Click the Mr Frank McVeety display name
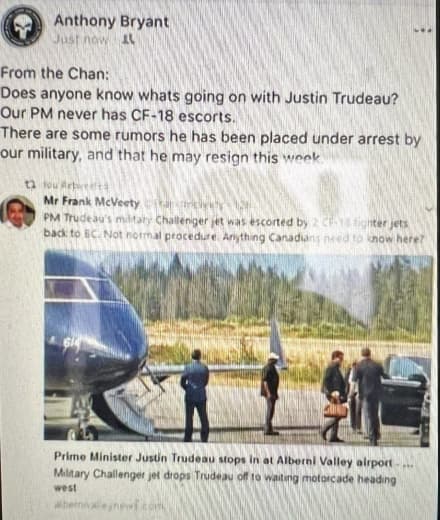 (x=92, y=202)
